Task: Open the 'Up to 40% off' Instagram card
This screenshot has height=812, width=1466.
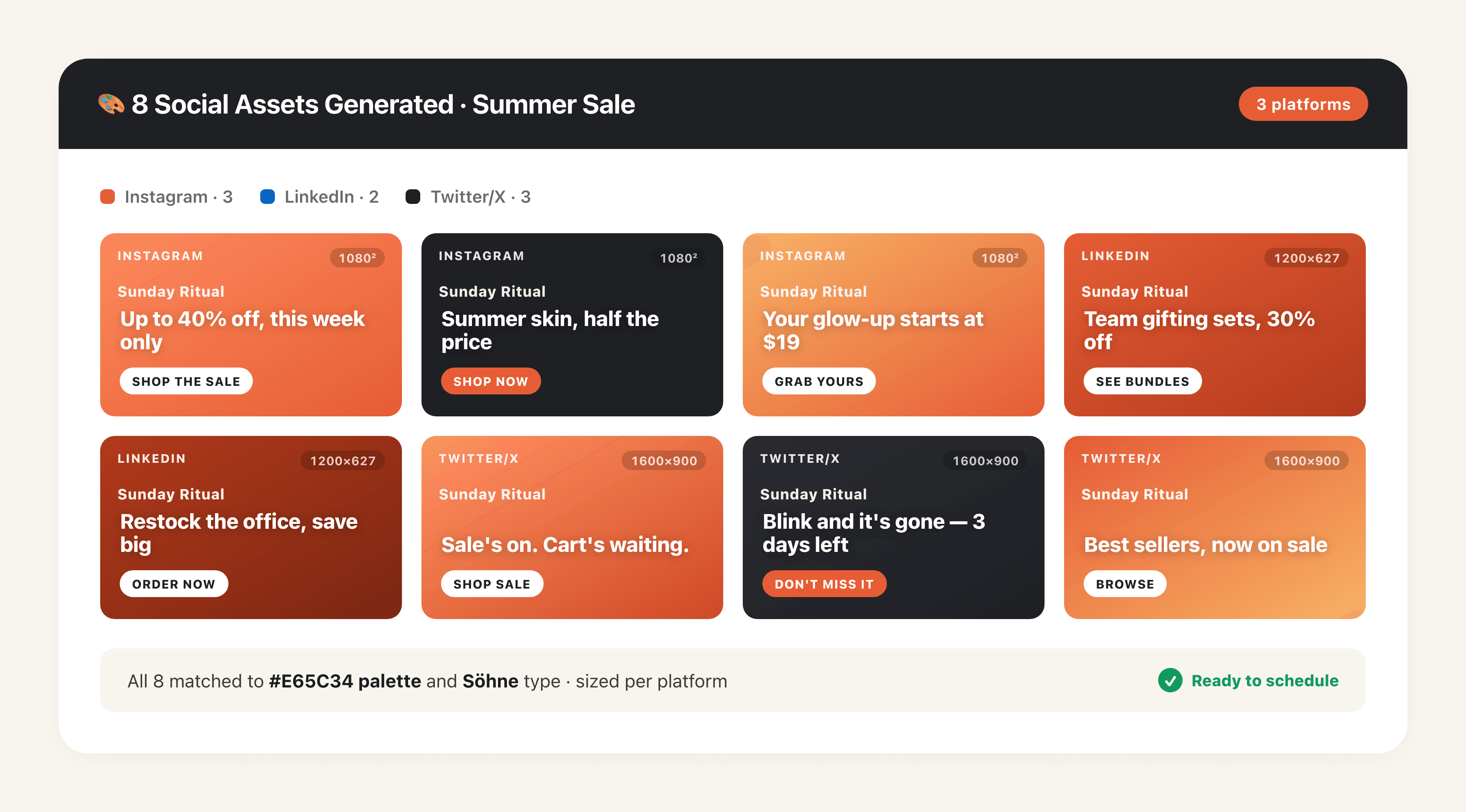Action: [x=251, y=325]
